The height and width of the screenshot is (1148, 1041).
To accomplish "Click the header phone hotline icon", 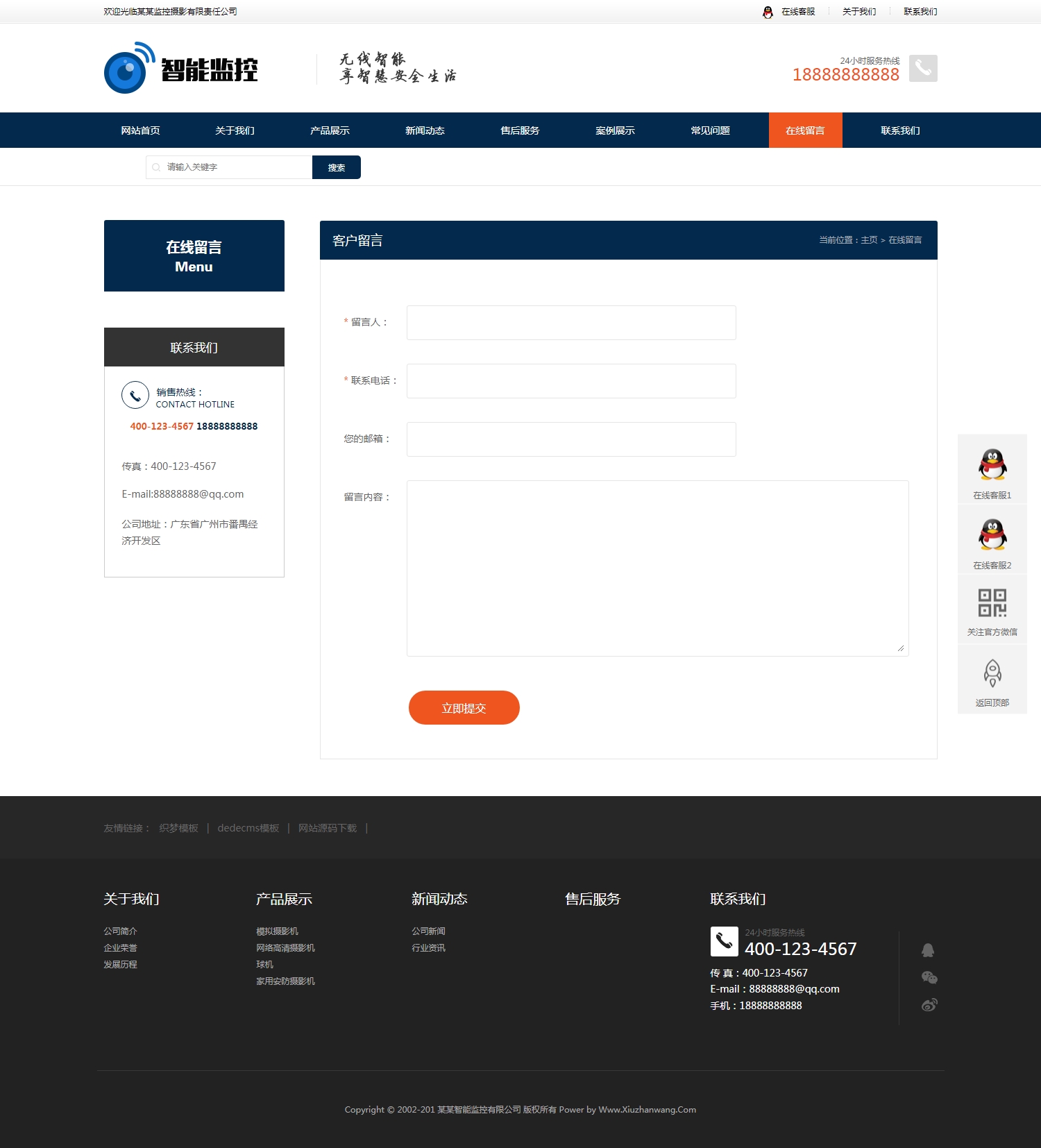I will (923, 68).
